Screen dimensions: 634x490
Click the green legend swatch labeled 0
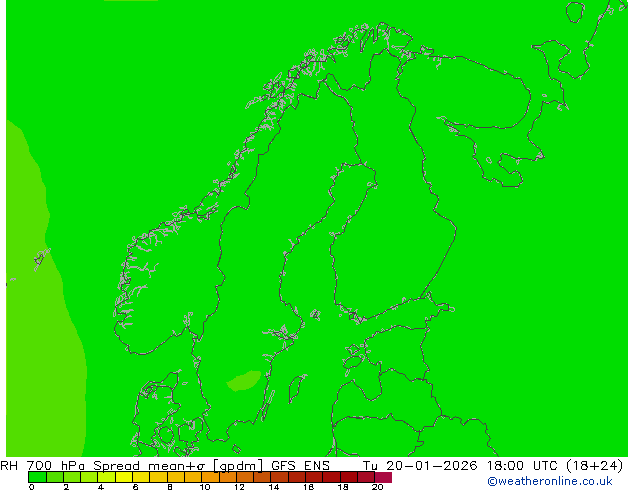coord(37,477)
